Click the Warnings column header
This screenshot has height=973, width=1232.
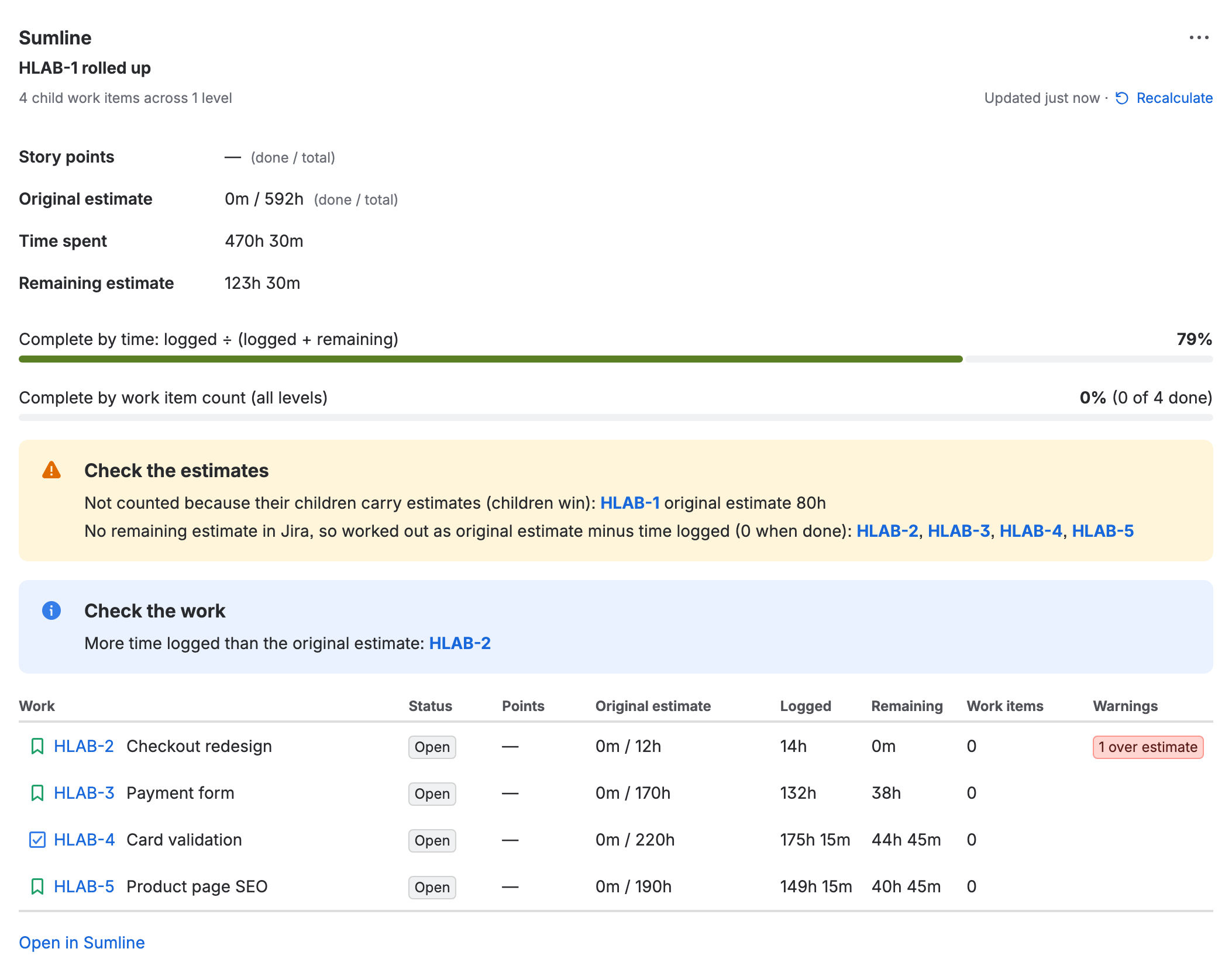1125,706
